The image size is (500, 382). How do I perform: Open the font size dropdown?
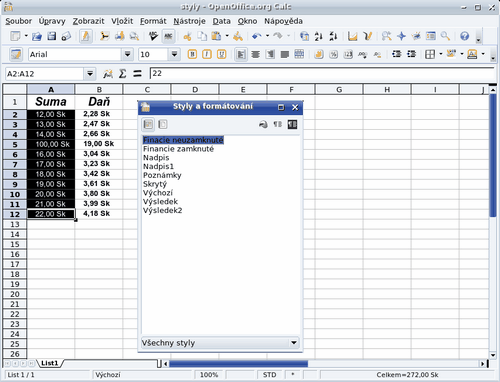click(x=174, y=54)
